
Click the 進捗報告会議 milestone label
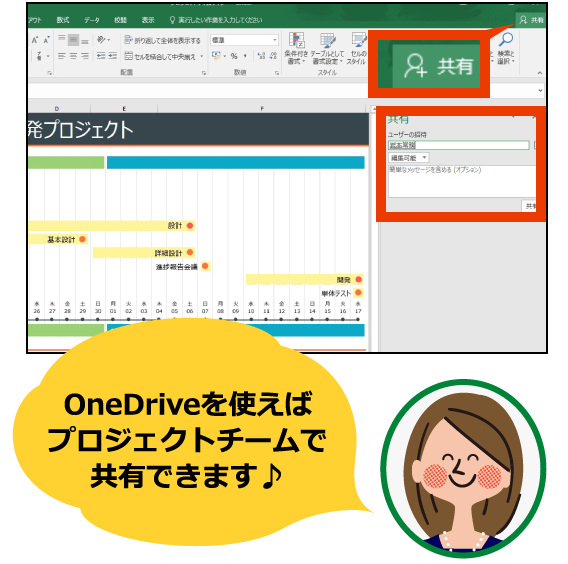click(x=176, y=267)
